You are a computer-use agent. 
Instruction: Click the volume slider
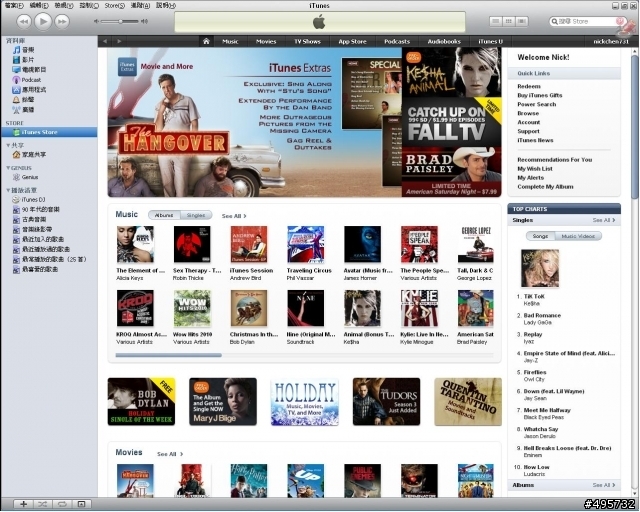tap(121, 21)
